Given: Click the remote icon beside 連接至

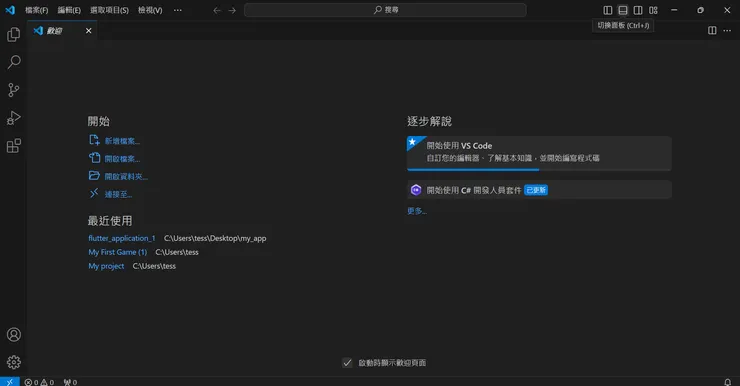Looking at the screenshot, I should point(94,193).
